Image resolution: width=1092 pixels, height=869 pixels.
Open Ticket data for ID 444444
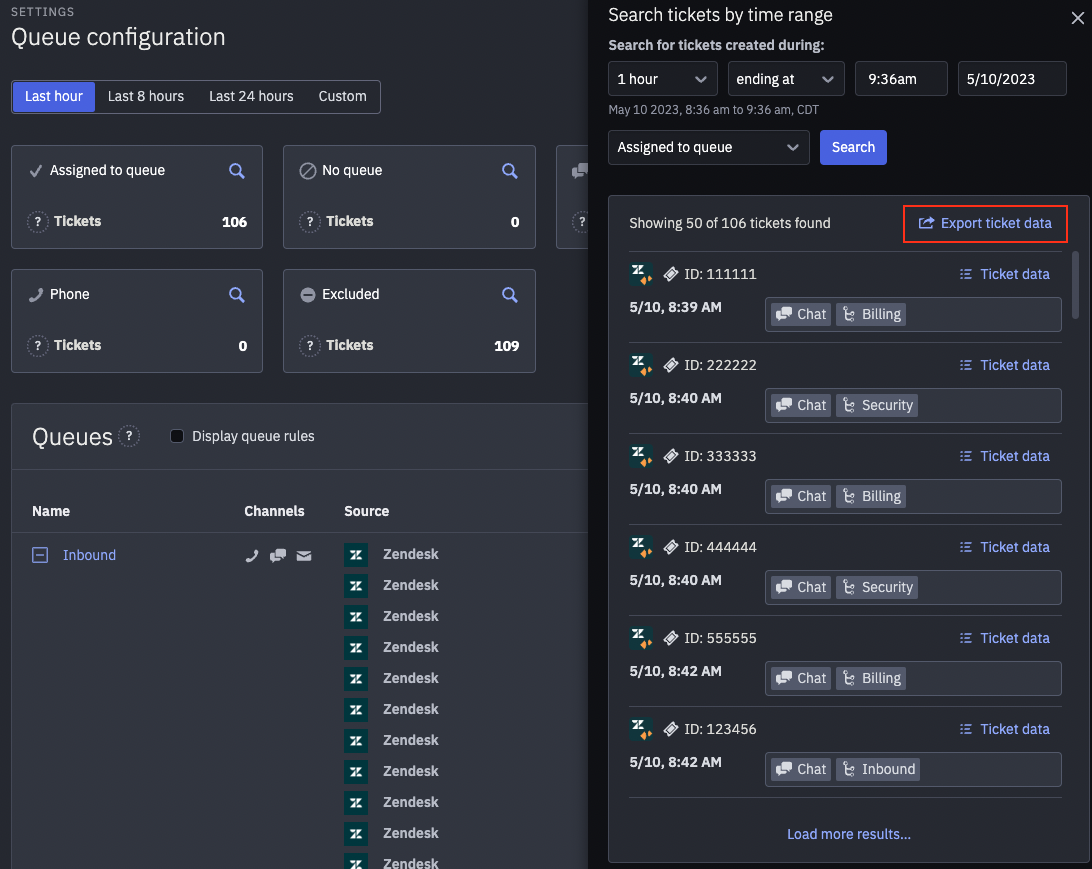pos(1004,547)
